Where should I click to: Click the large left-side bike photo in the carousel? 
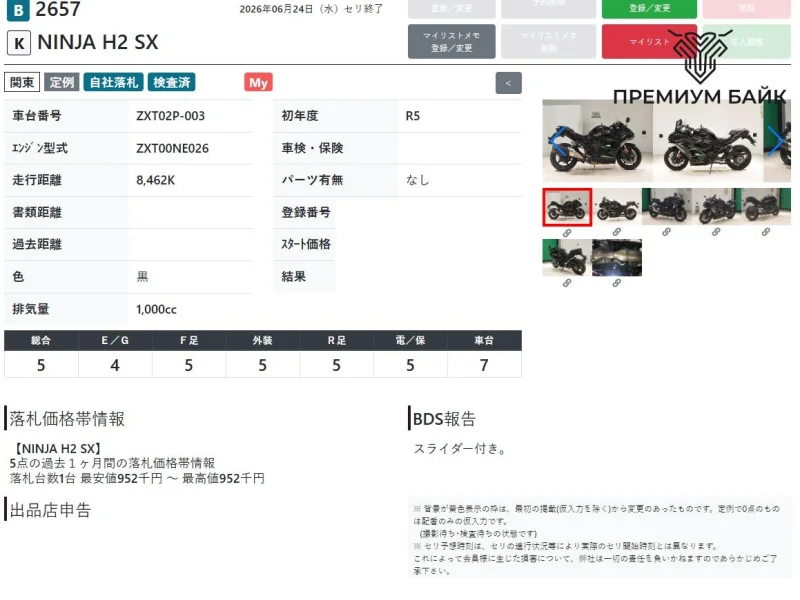point(708,141)
